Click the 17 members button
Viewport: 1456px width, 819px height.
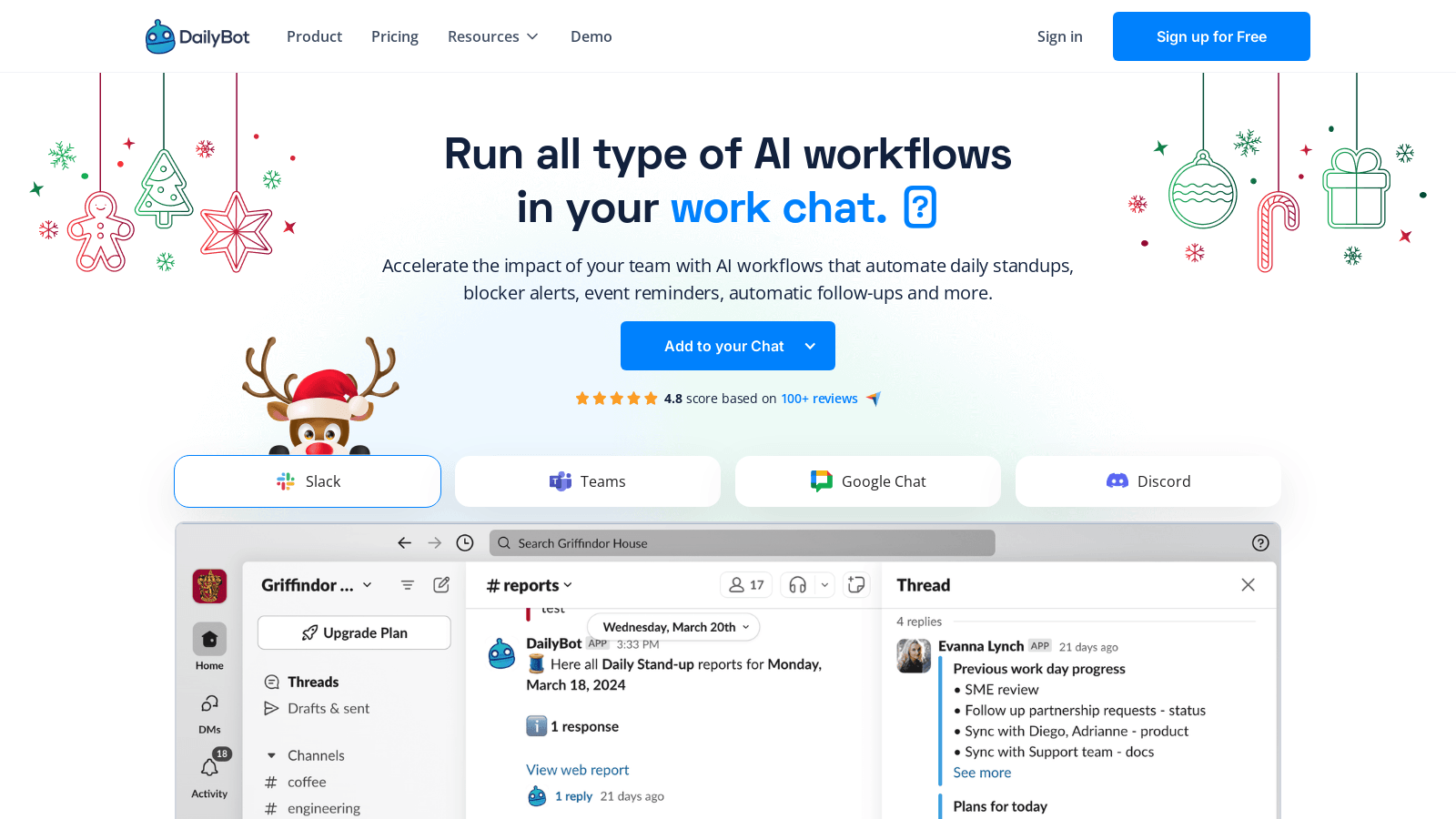[746, 585]
